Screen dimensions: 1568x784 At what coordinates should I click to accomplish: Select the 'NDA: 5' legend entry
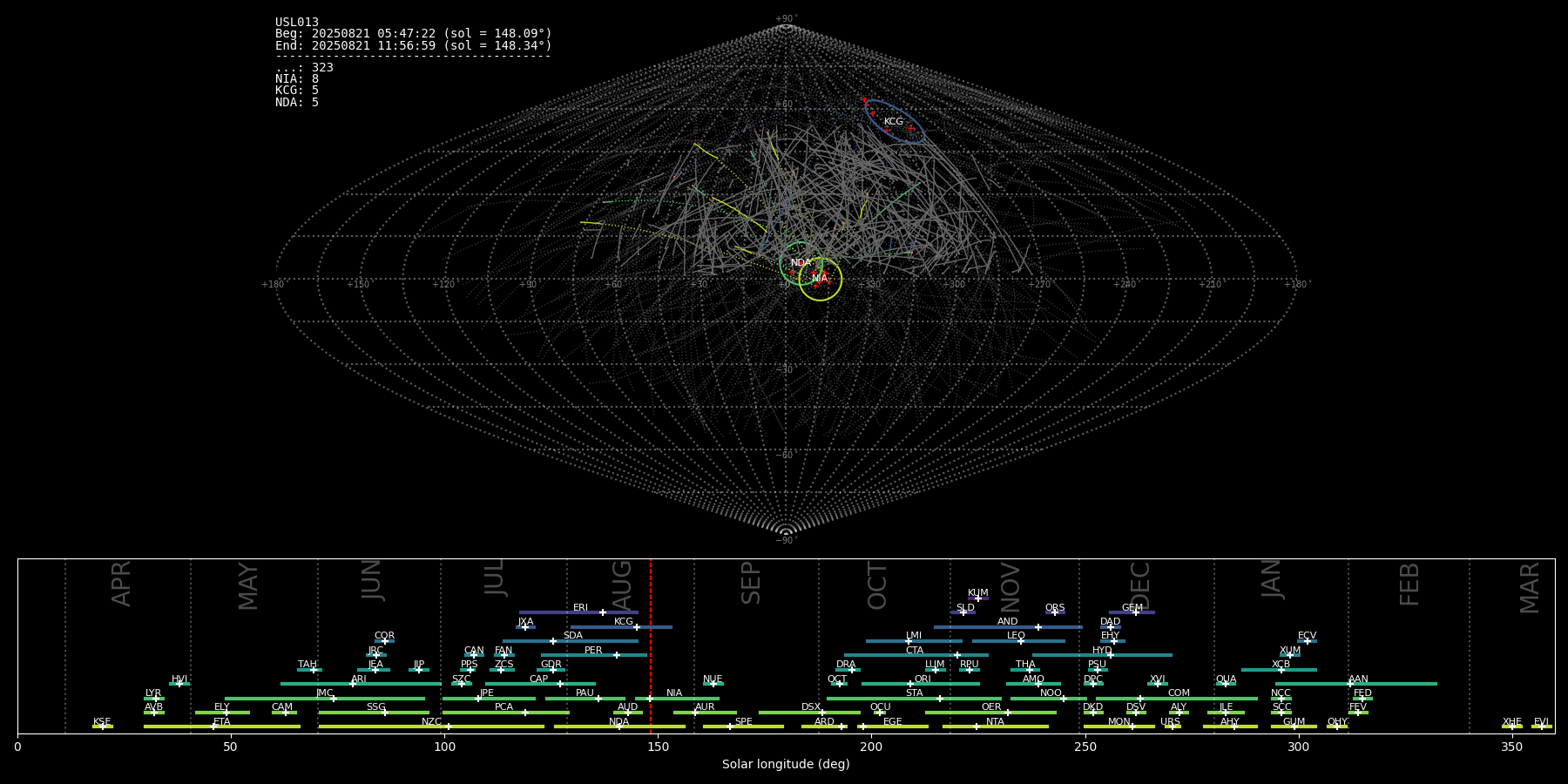click(x=297, y=102)
